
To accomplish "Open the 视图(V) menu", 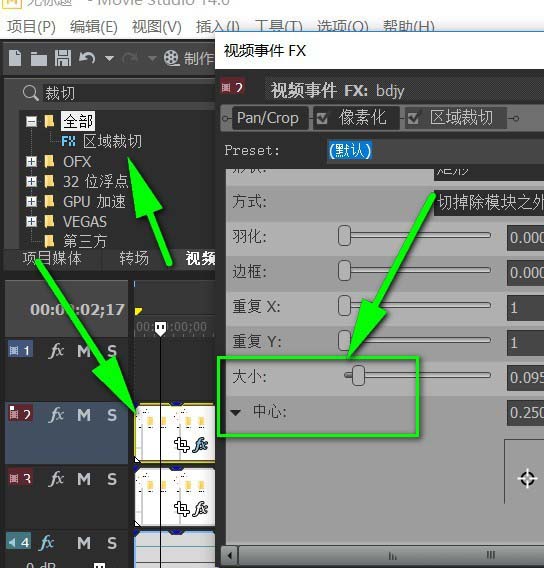I will (x=156, y=27).
